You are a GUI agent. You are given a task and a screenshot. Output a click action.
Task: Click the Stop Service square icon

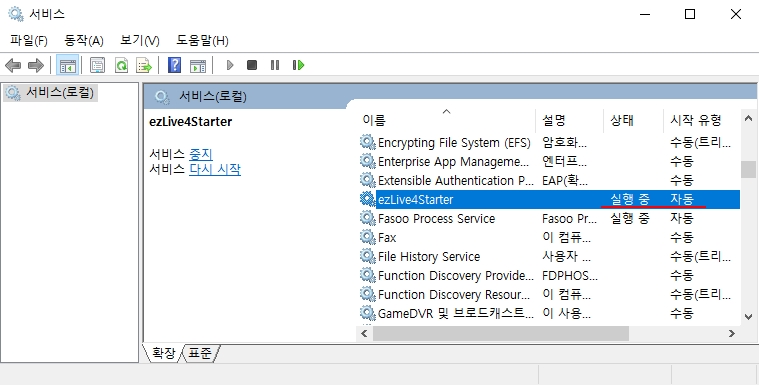click(252, 65)
